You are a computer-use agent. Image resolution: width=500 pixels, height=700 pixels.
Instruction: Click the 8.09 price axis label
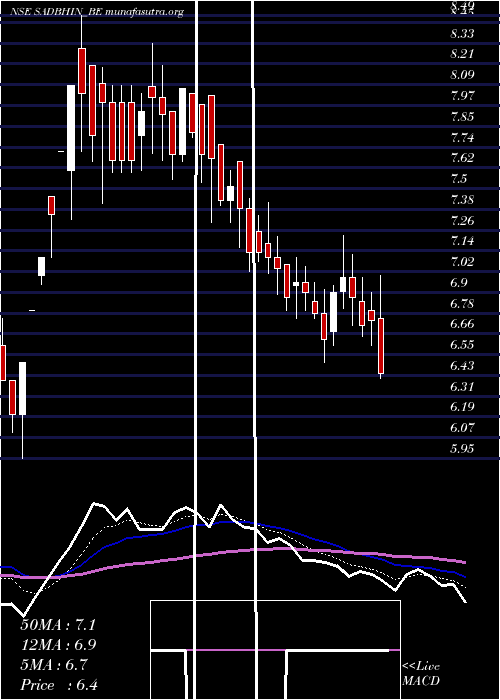click(462, 75)
